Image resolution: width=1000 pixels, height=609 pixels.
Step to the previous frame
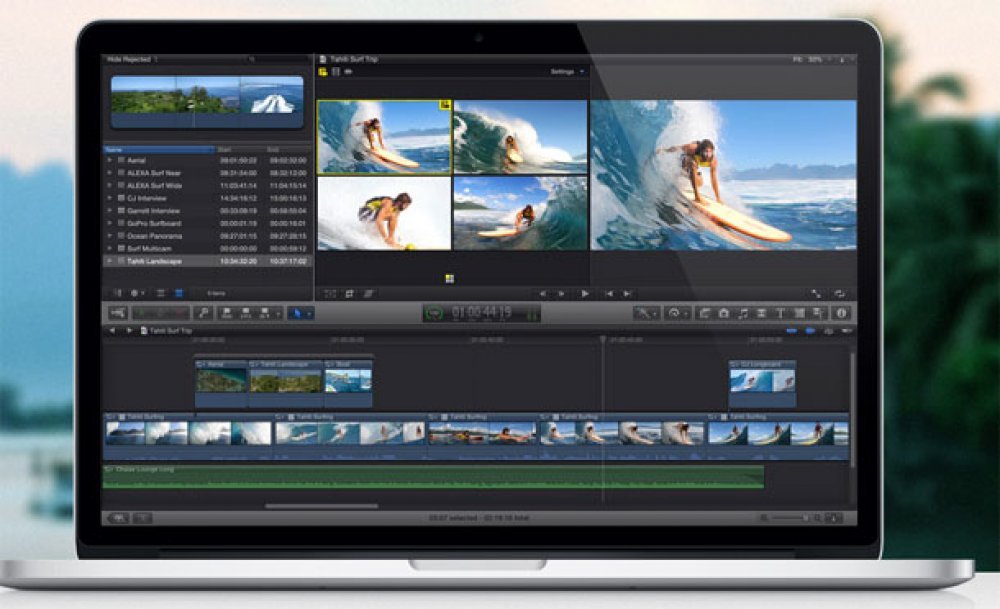click(543, 293)
